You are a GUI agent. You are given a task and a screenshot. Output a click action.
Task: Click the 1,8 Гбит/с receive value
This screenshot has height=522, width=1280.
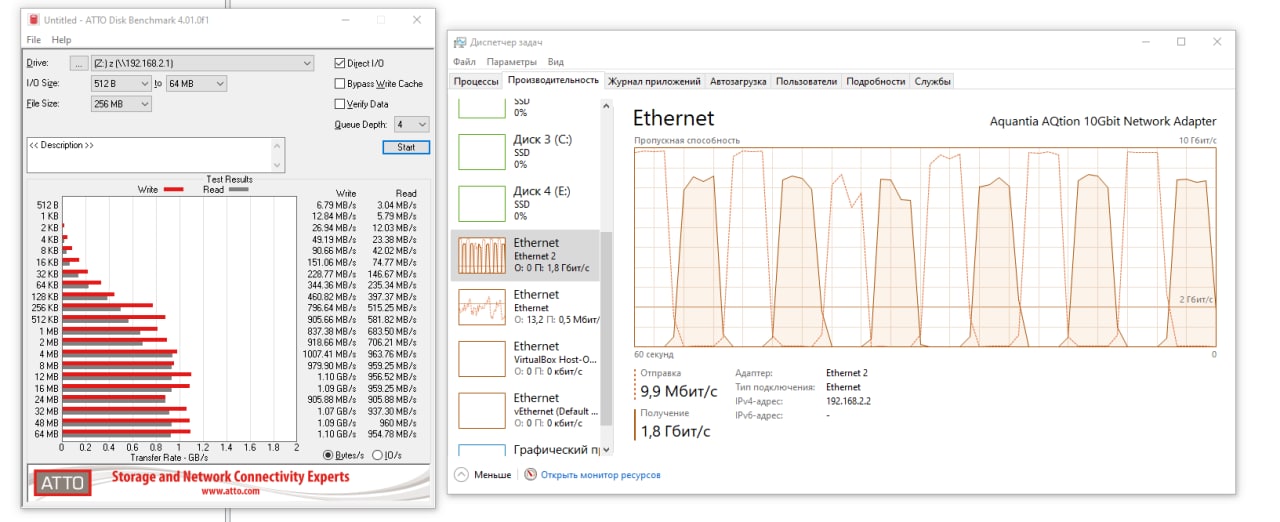tap(675, 431)
